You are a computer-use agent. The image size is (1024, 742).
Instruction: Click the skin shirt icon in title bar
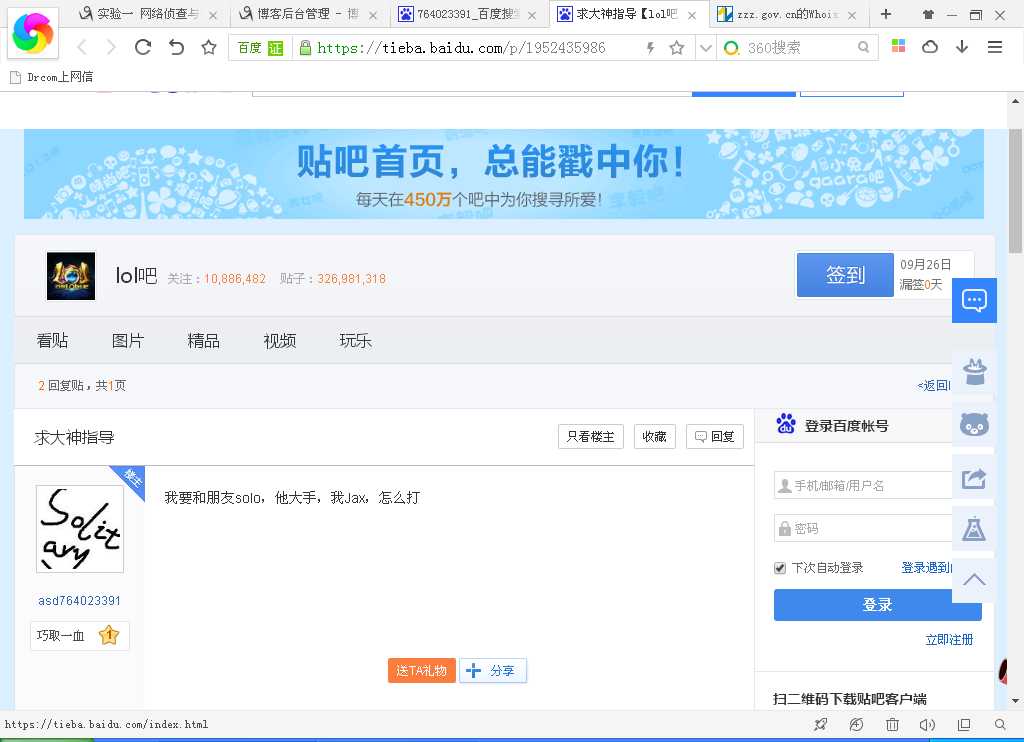(928, 14)
